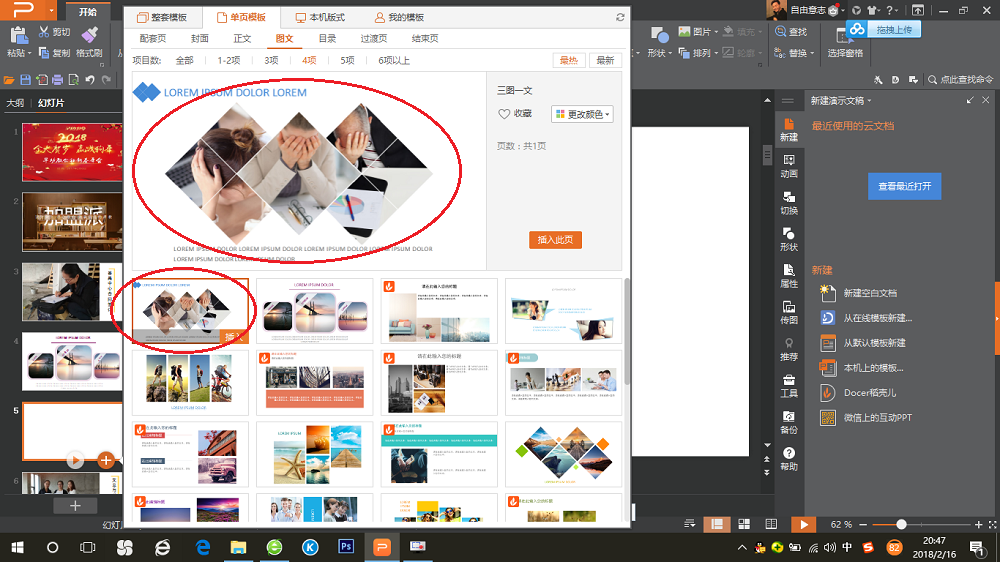Image resolution: width=1000 pixels, height=562 pixels.
Task: Click the Copy (复制) icon
Action: click(x=44, y=53)
